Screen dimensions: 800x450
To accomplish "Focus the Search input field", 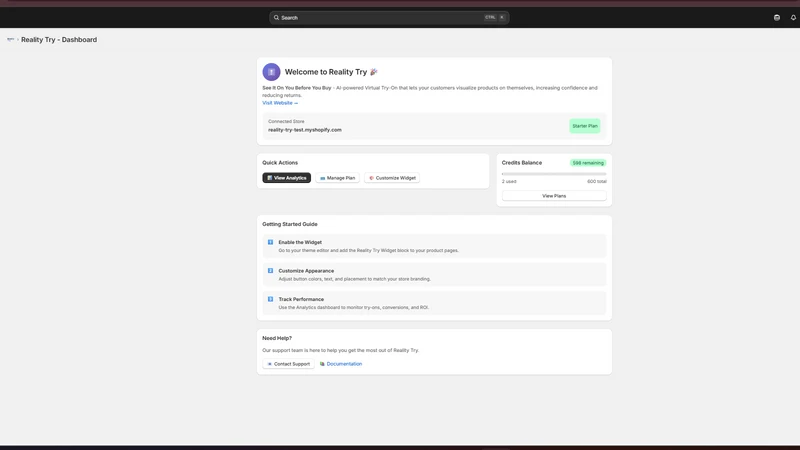I will click(389, 17).
